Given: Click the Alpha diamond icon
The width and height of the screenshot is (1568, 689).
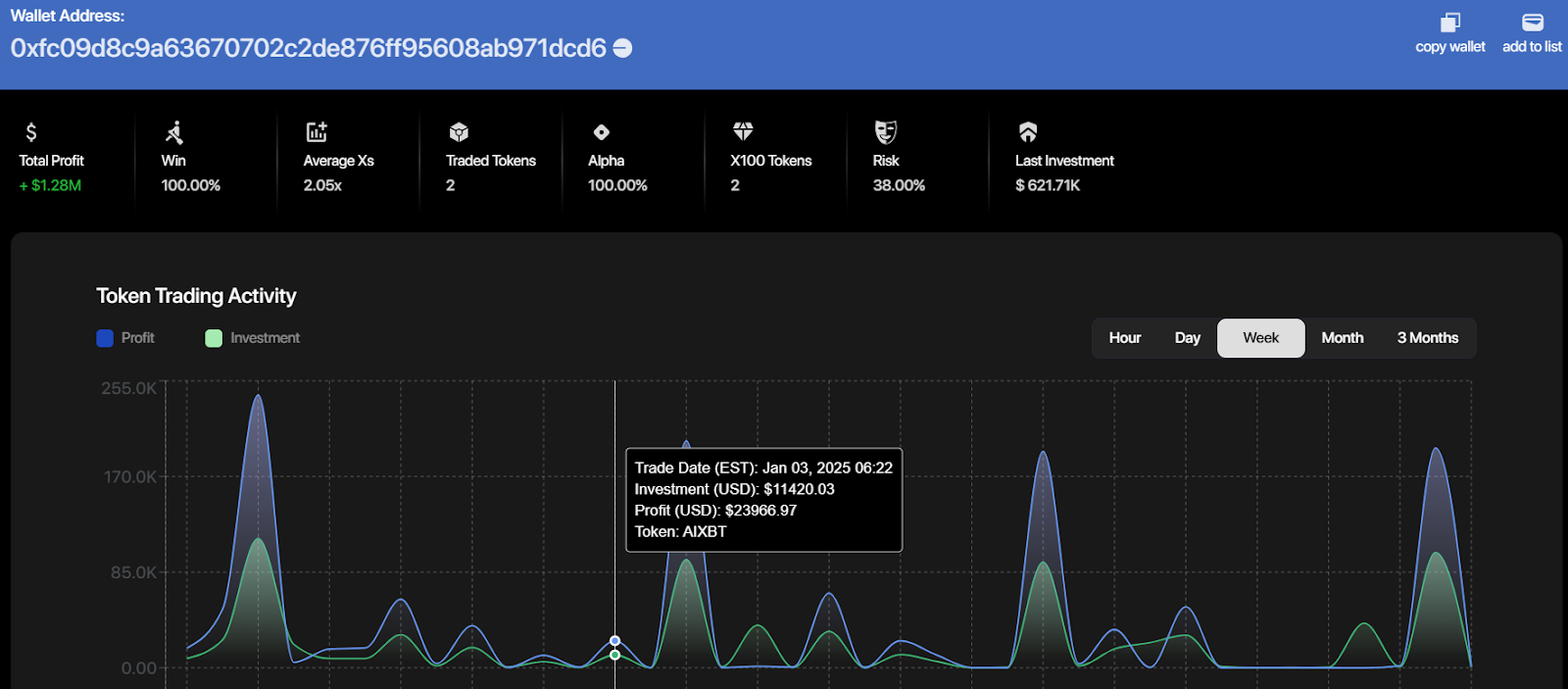Looking at the screenshot, I should (x=602, y=132).
